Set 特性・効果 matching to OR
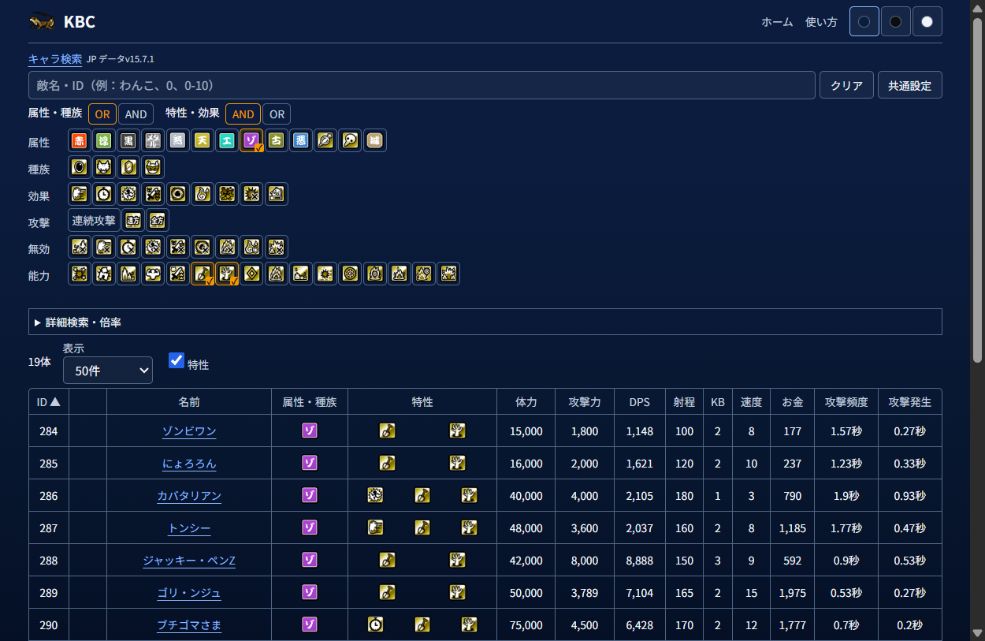 [277, 114]
